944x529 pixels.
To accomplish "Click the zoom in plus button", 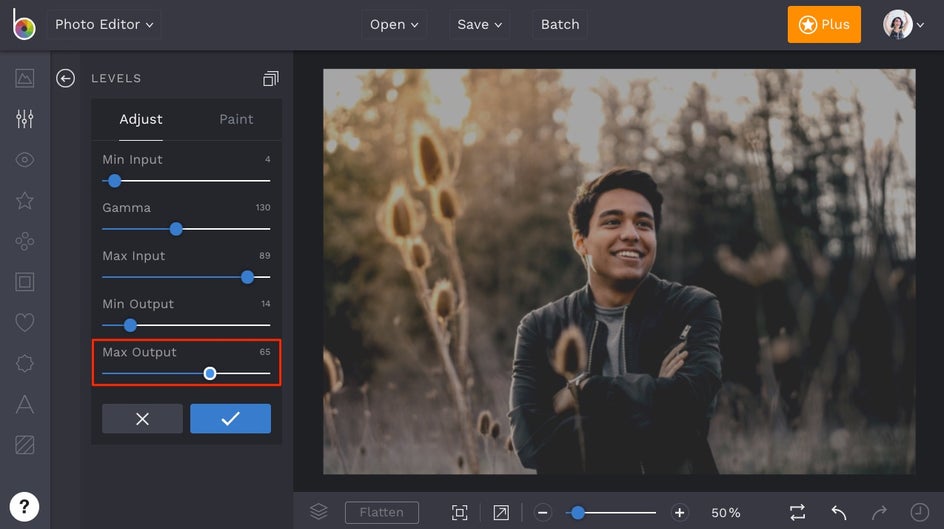I will [x=679, y=512].
